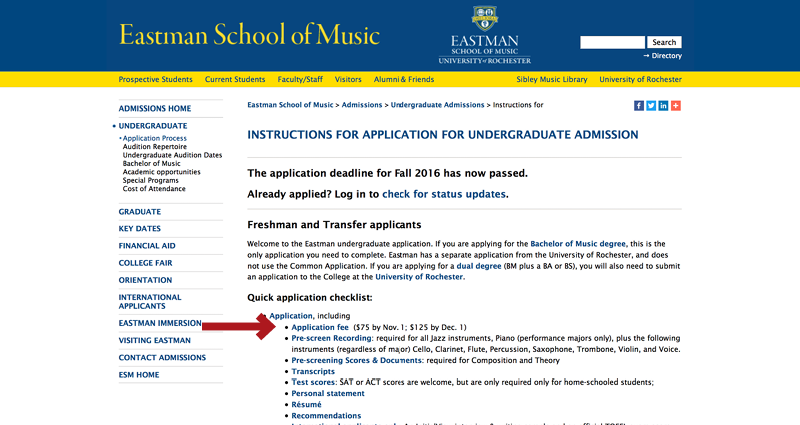Go to Sibley Music Library
The width and height of the screenshot is (800, 425).
coord(552,80)
